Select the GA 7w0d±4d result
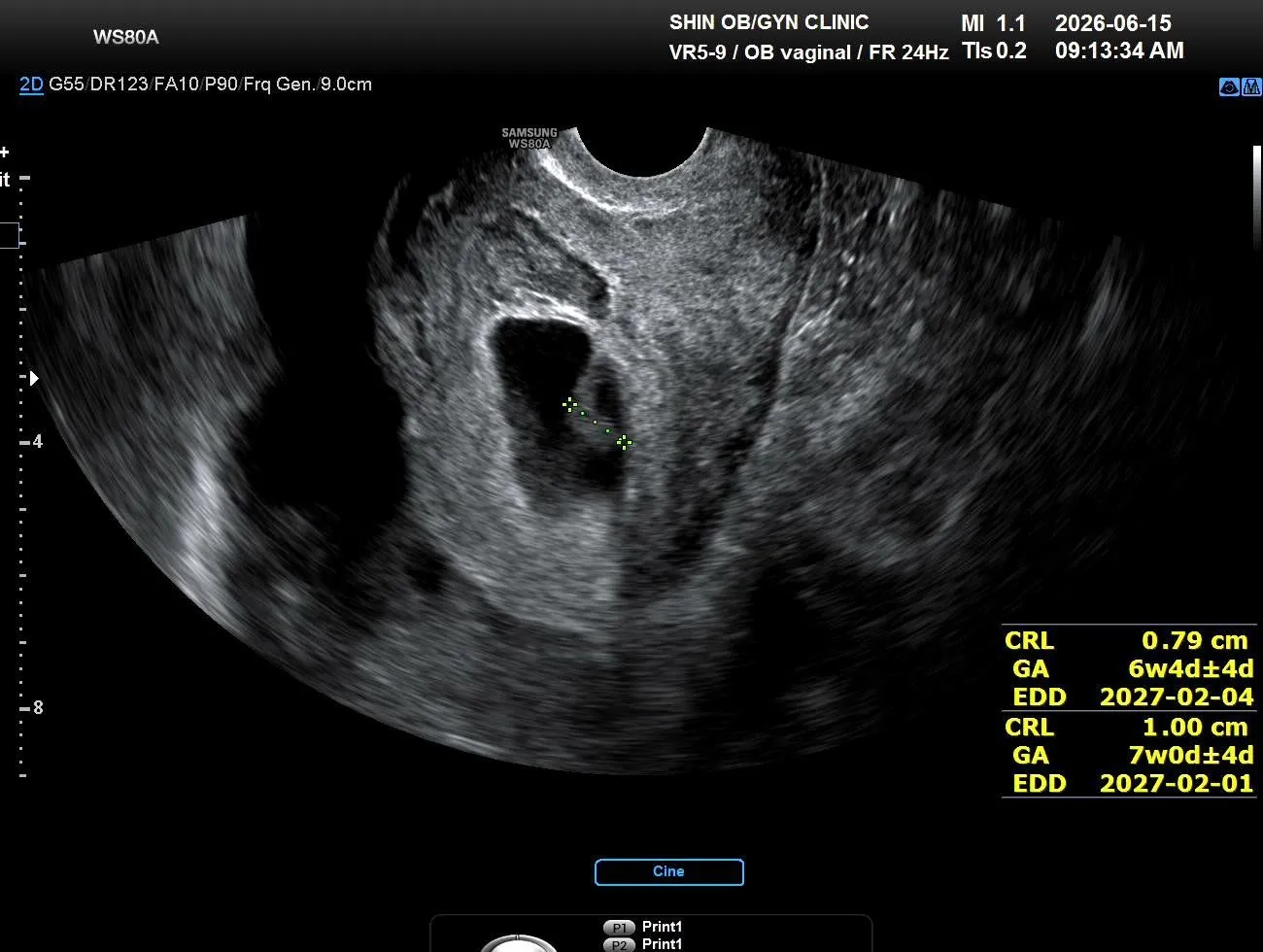Screen dimensions: 1263x952 click(x=1132, y=756)
